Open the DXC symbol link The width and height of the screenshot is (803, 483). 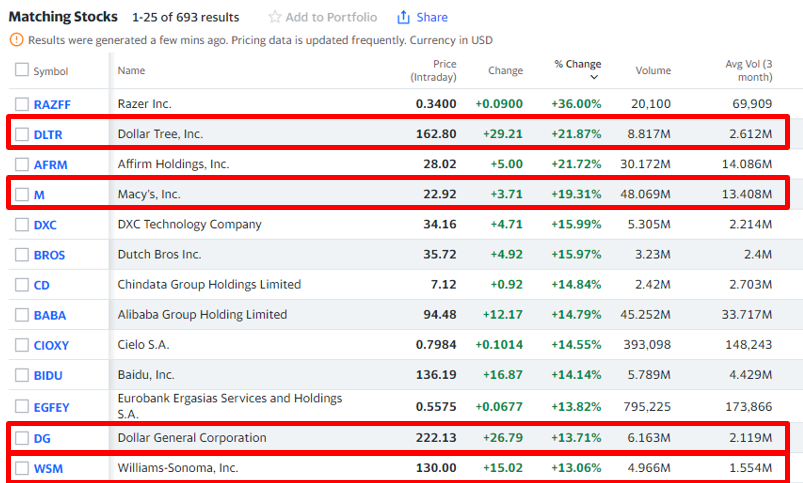tap(45, 225)
